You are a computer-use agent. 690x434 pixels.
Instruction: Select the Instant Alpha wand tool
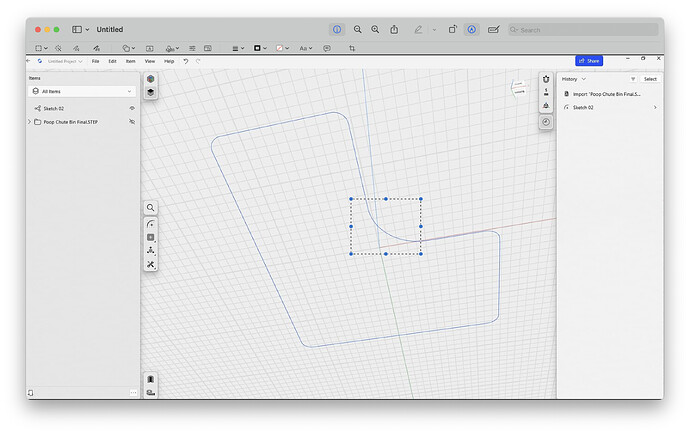(x=58, y=48)
